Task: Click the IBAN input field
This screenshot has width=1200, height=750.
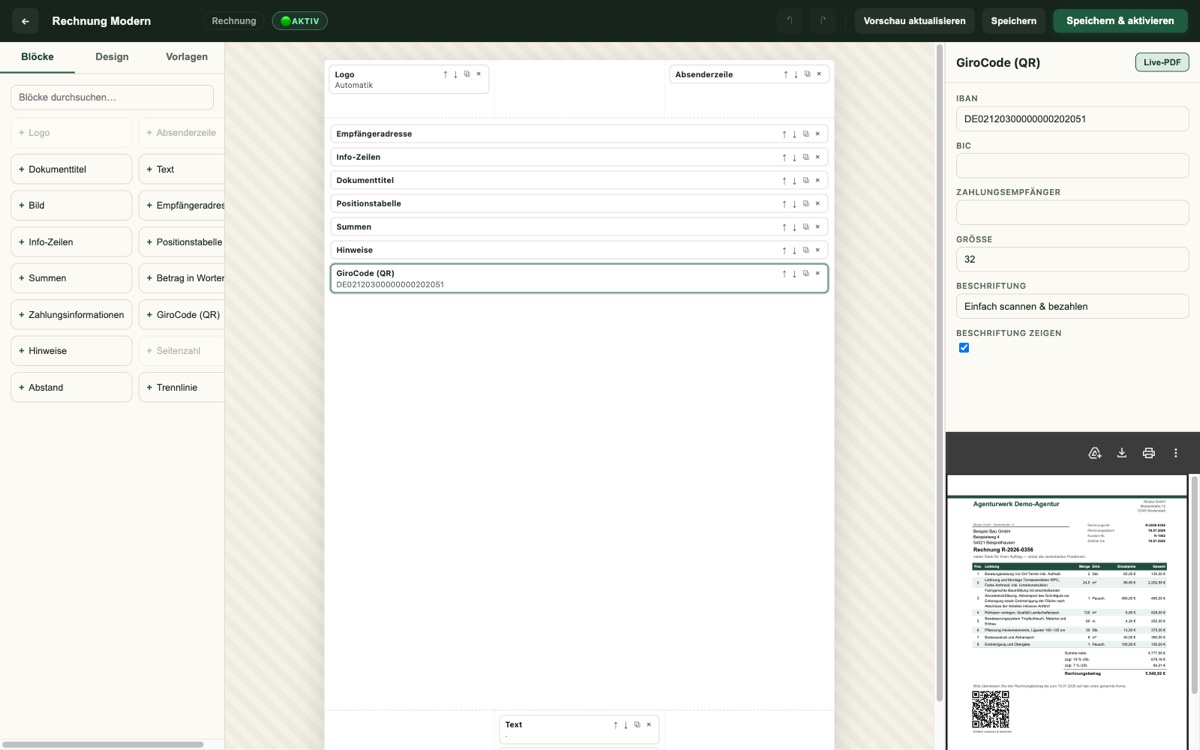Action: 1072,119
